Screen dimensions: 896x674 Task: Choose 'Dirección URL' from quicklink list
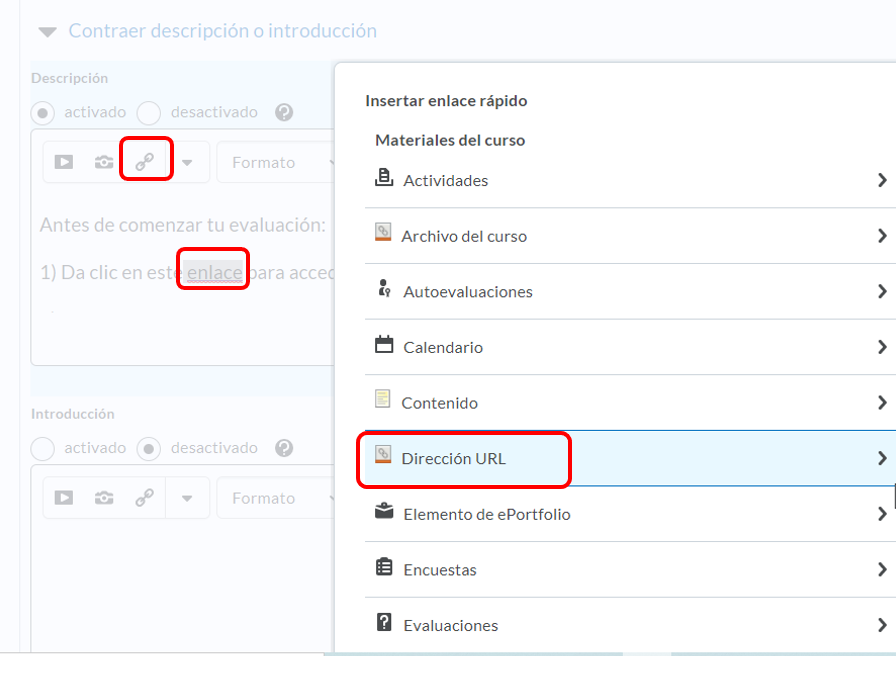coord(454,459)
